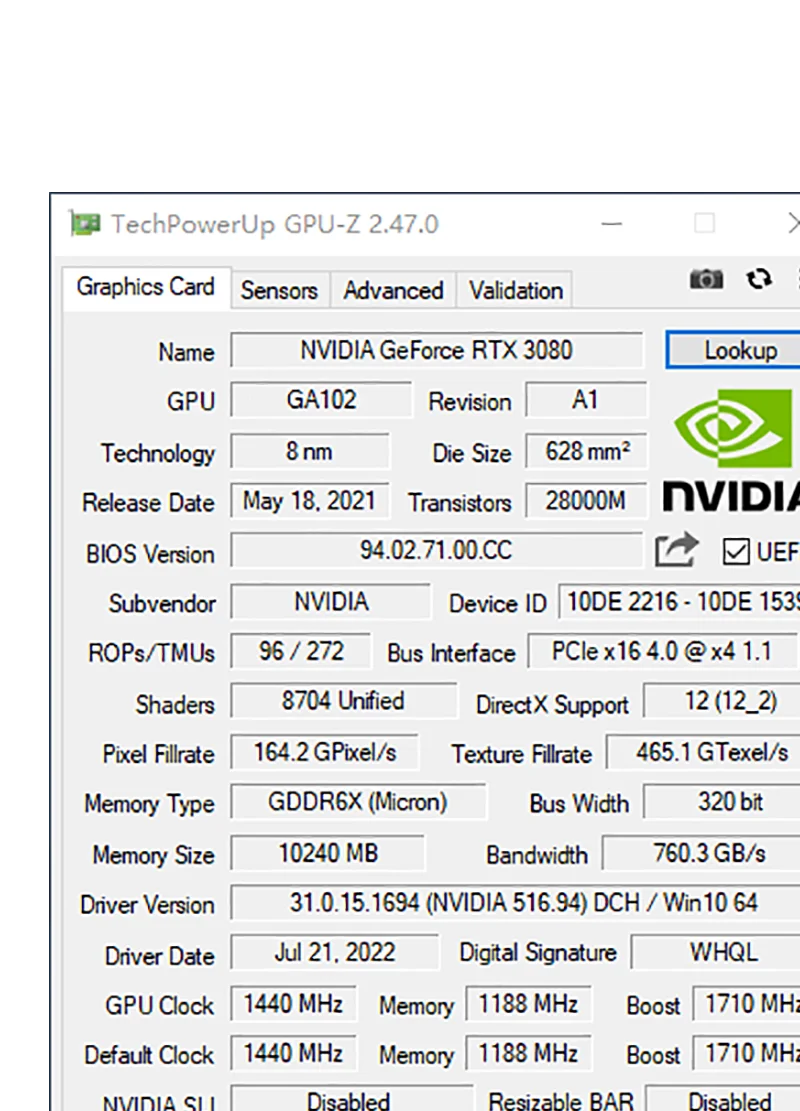This screenshot has width=800, height=1111.
Task: Click the Default Clock row Memory 1188 MHz field
Action: [x=529, y=1053]
